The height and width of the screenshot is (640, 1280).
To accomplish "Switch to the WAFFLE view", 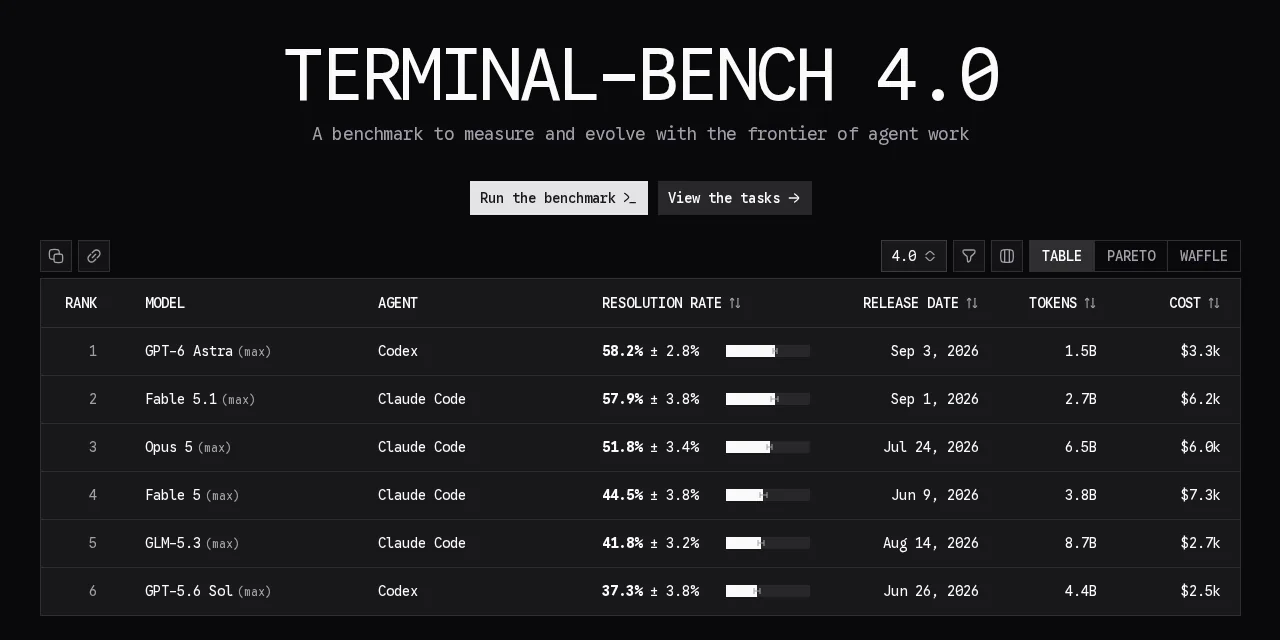I will point(1204,256).
